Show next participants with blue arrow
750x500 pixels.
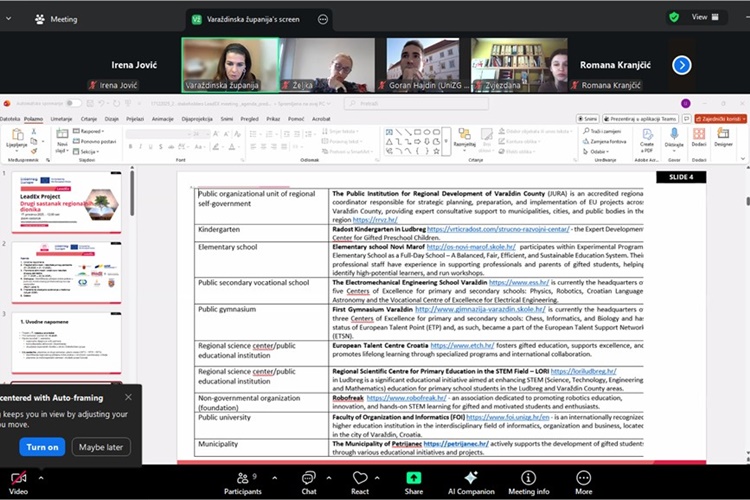pyautogui.click(x=682, y=65)
